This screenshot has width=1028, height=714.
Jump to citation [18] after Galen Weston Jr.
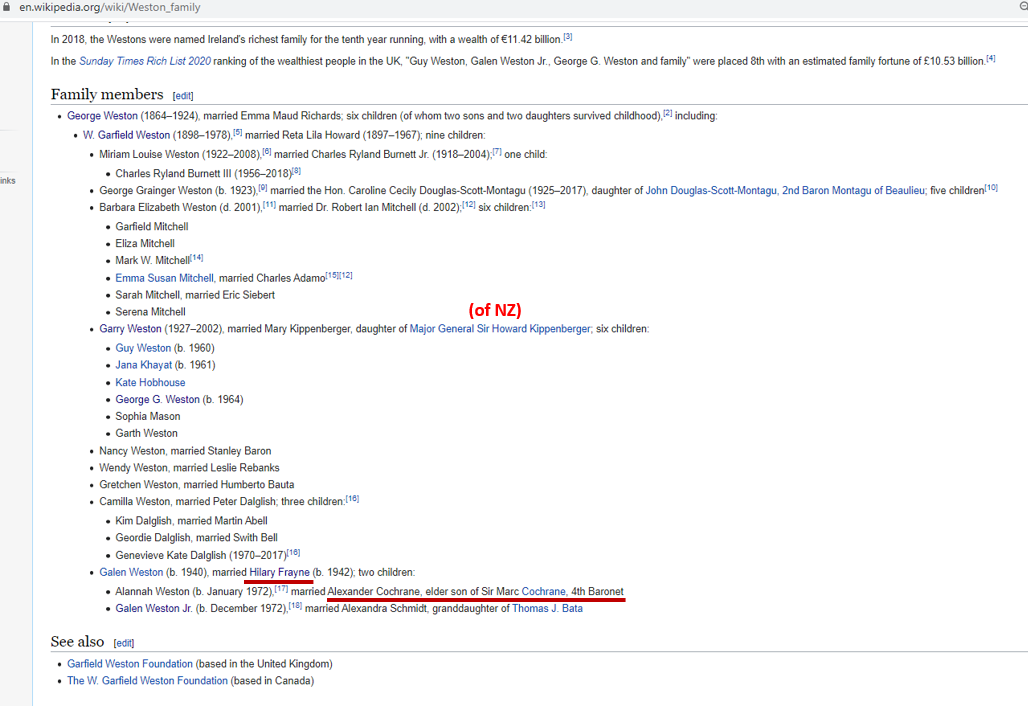tap(296, 606)
